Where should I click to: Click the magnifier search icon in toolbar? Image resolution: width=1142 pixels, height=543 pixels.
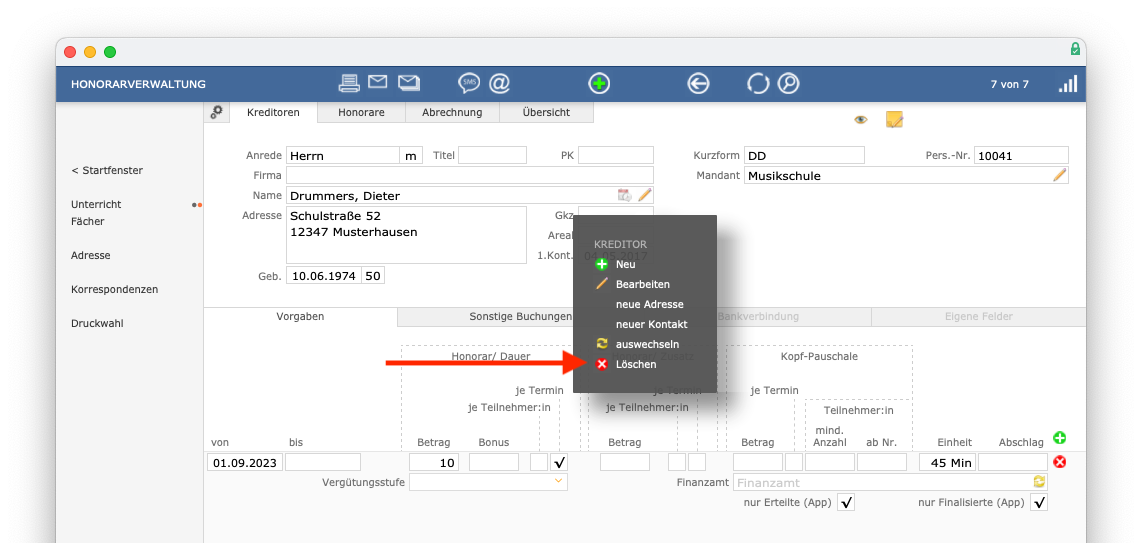pyautogui.click(x=788, y=84)
